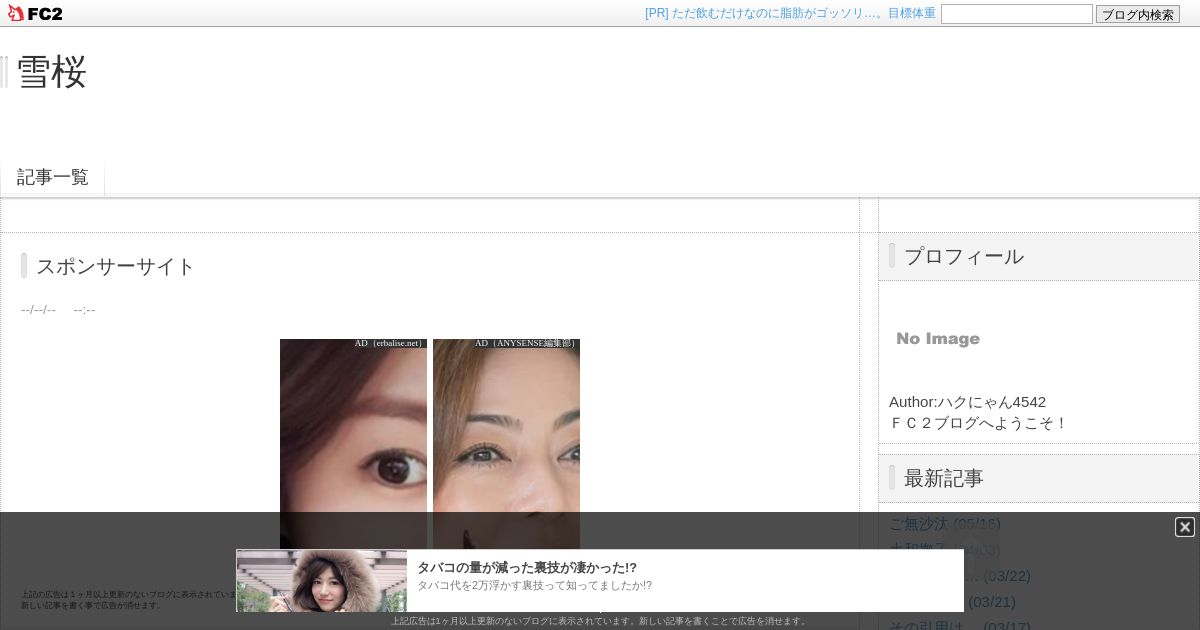Image resolution: width=1200 pixels, height=630 pixels.
Task: Open the ご無沙汰 (05/16) recent article
Action: click(945, 523)
